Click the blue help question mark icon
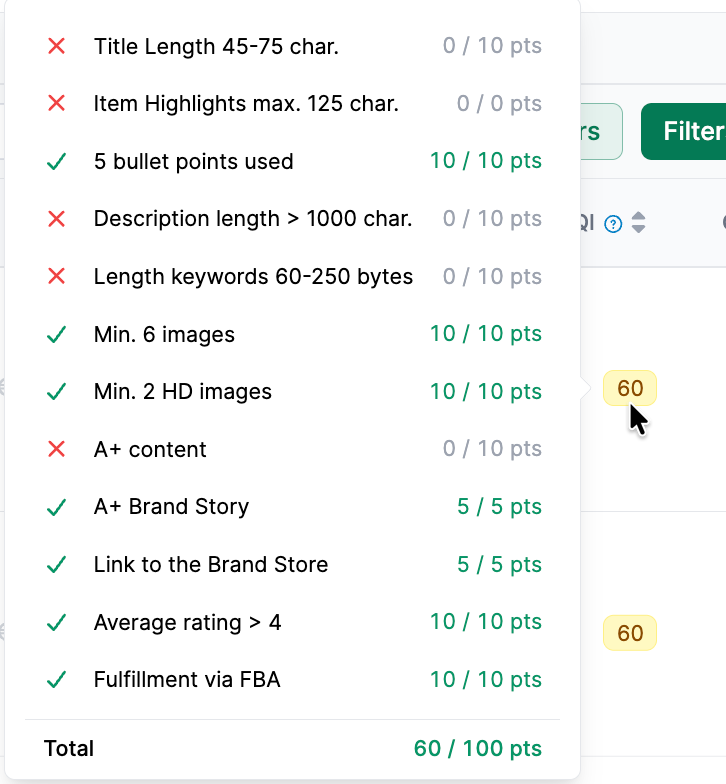726x784 pixels. tap(613, 224)
